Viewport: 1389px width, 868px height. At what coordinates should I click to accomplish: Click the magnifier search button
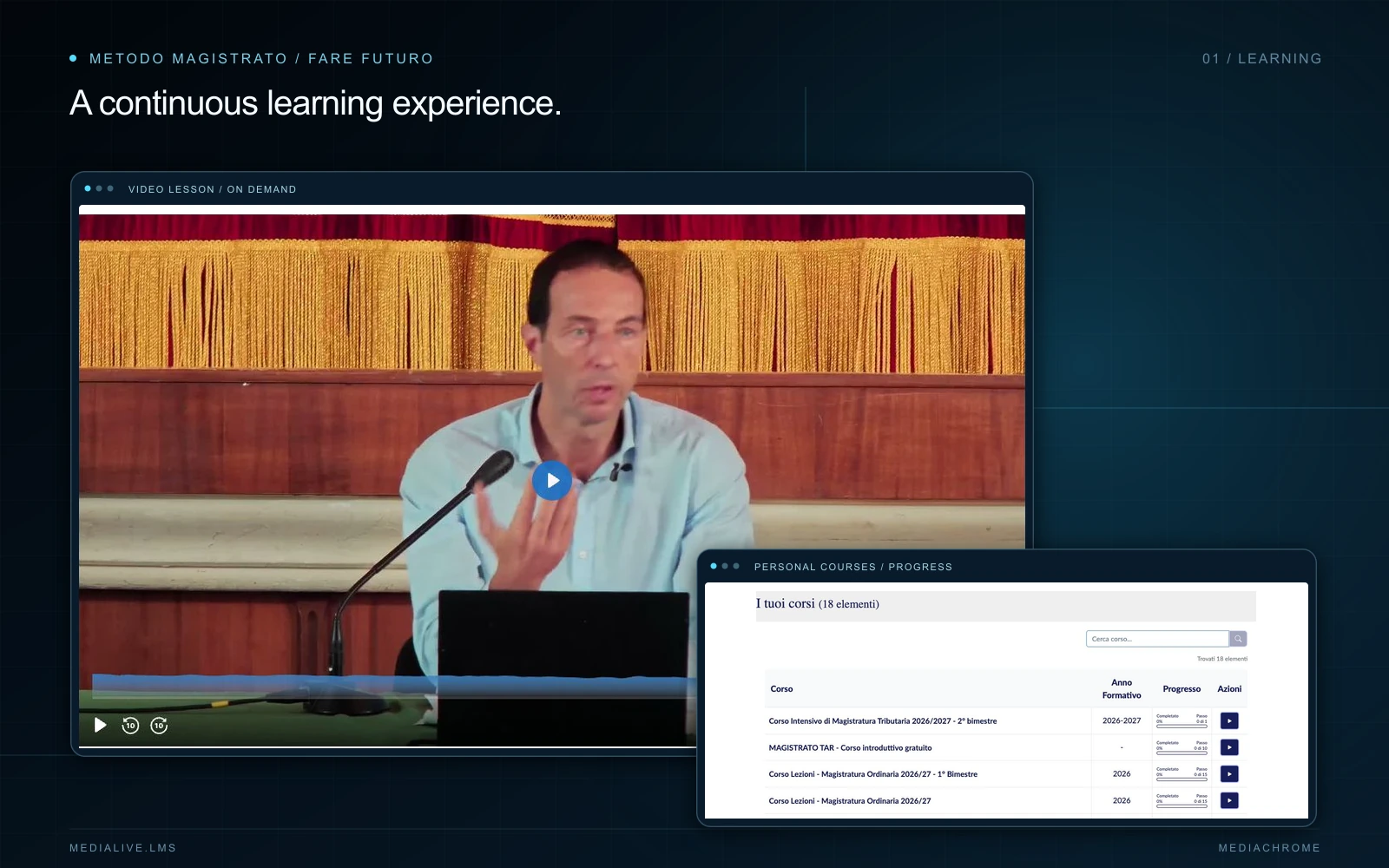click(x=1239, y=639)
